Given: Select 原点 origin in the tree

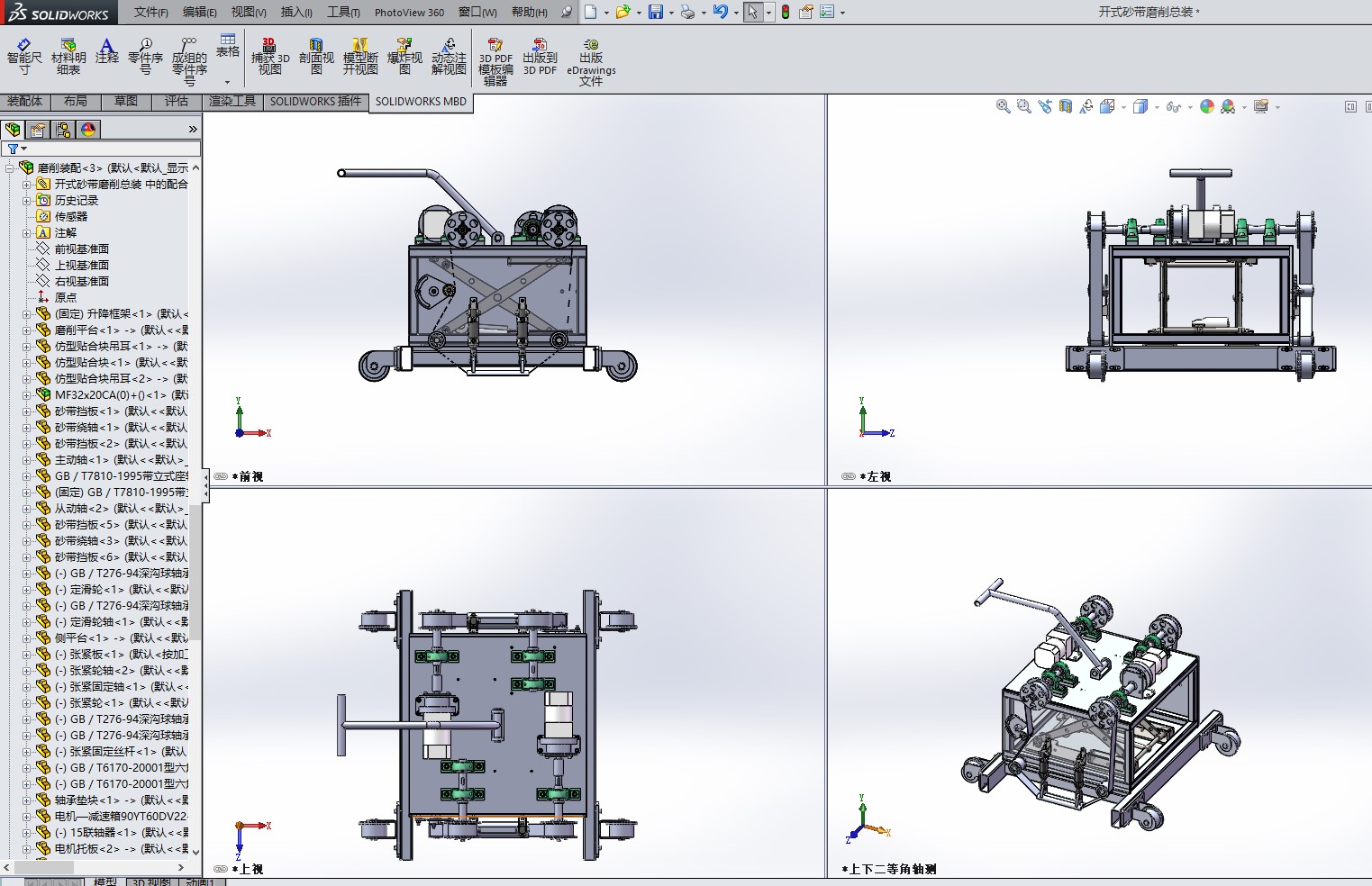Looking at the screenshot, I should coord(65,298).
